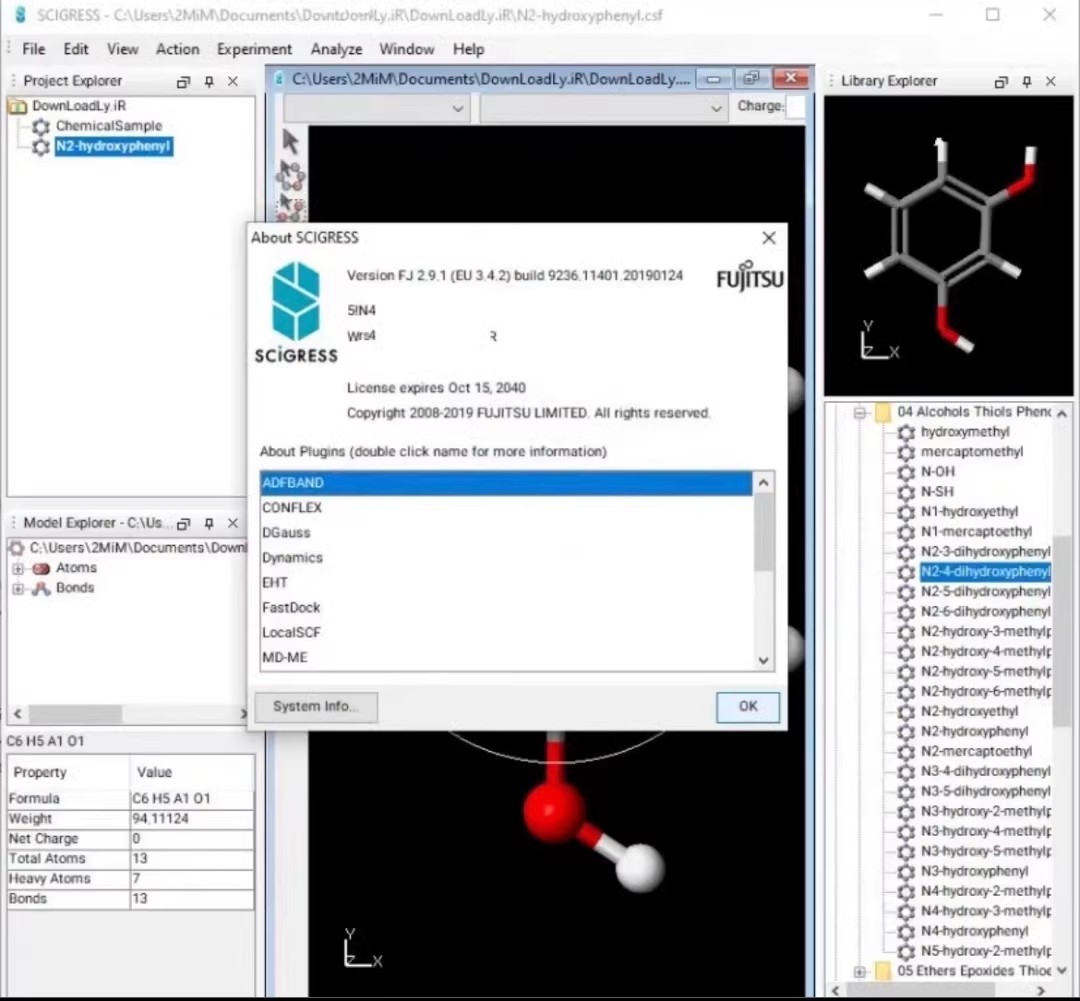
Task: Open the View menu
Action: 123,49
